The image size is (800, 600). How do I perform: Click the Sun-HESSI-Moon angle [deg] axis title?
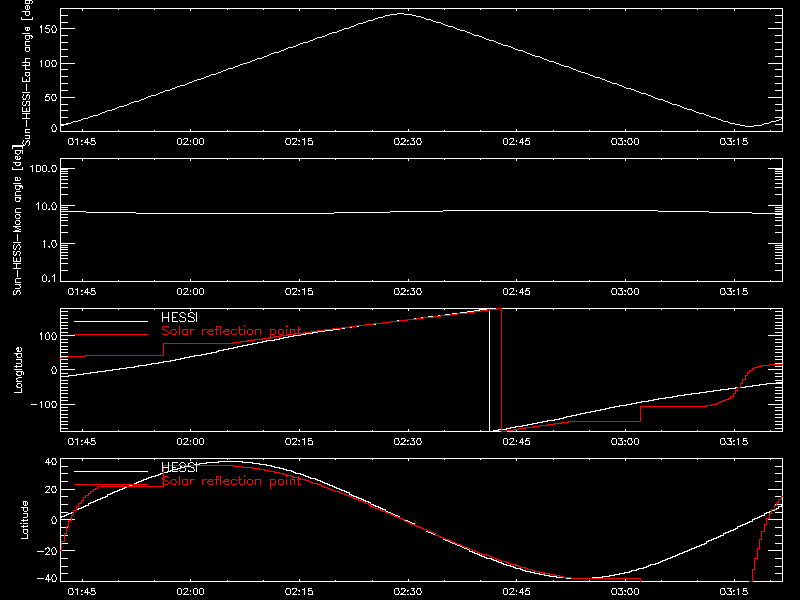click(x=17, y=220)
